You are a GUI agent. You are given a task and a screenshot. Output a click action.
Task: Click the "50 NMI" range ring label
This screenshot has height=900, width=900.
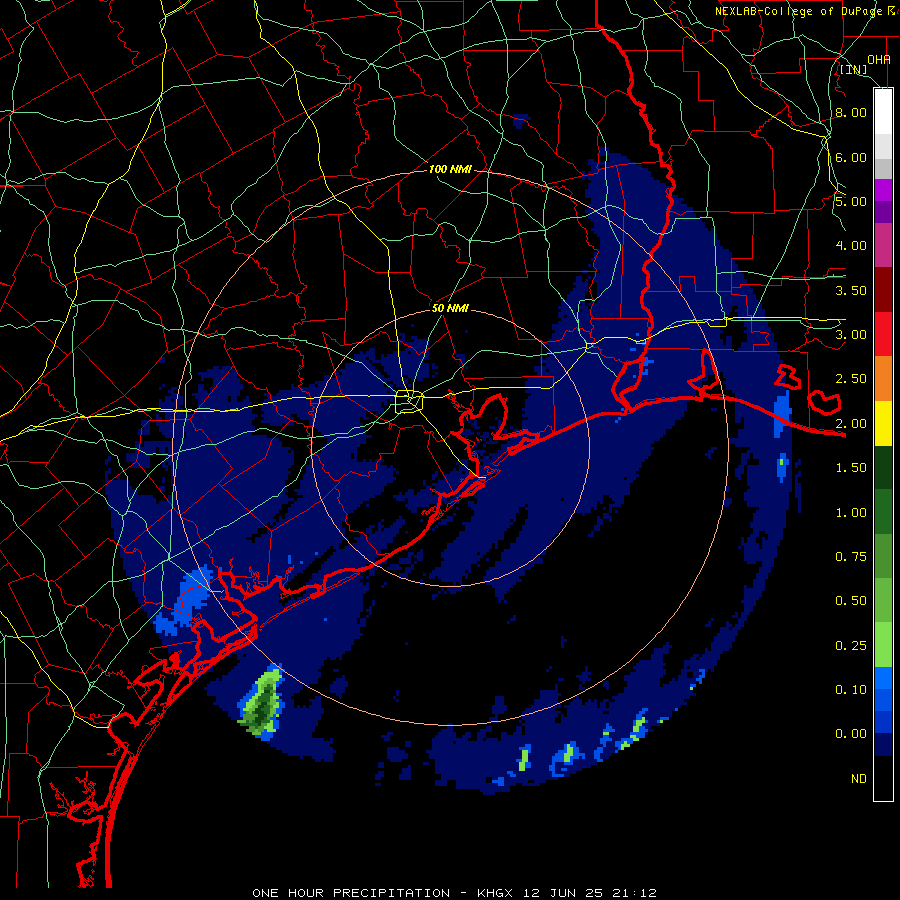click(x=450, y=308)
